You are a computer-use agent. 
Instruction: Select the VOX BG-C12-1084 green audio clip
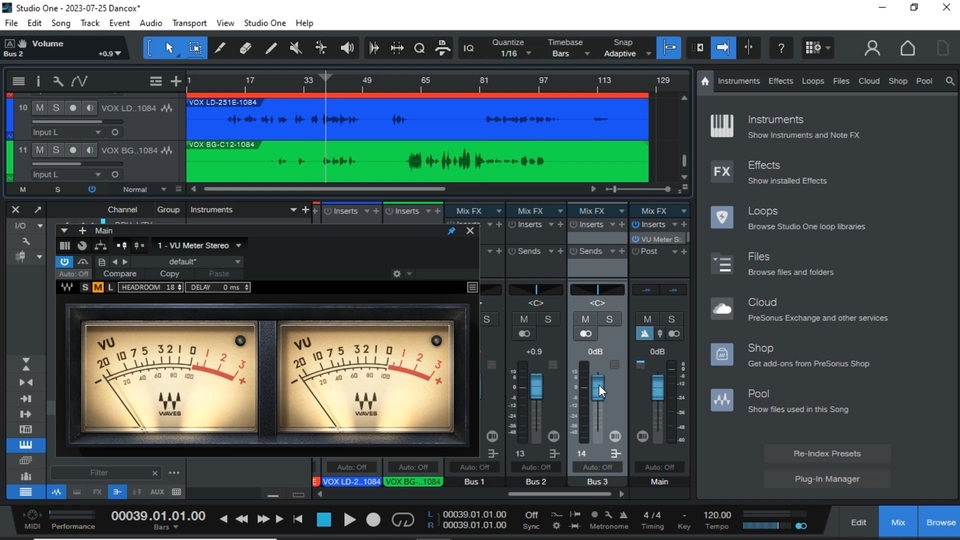click(417, 161)
